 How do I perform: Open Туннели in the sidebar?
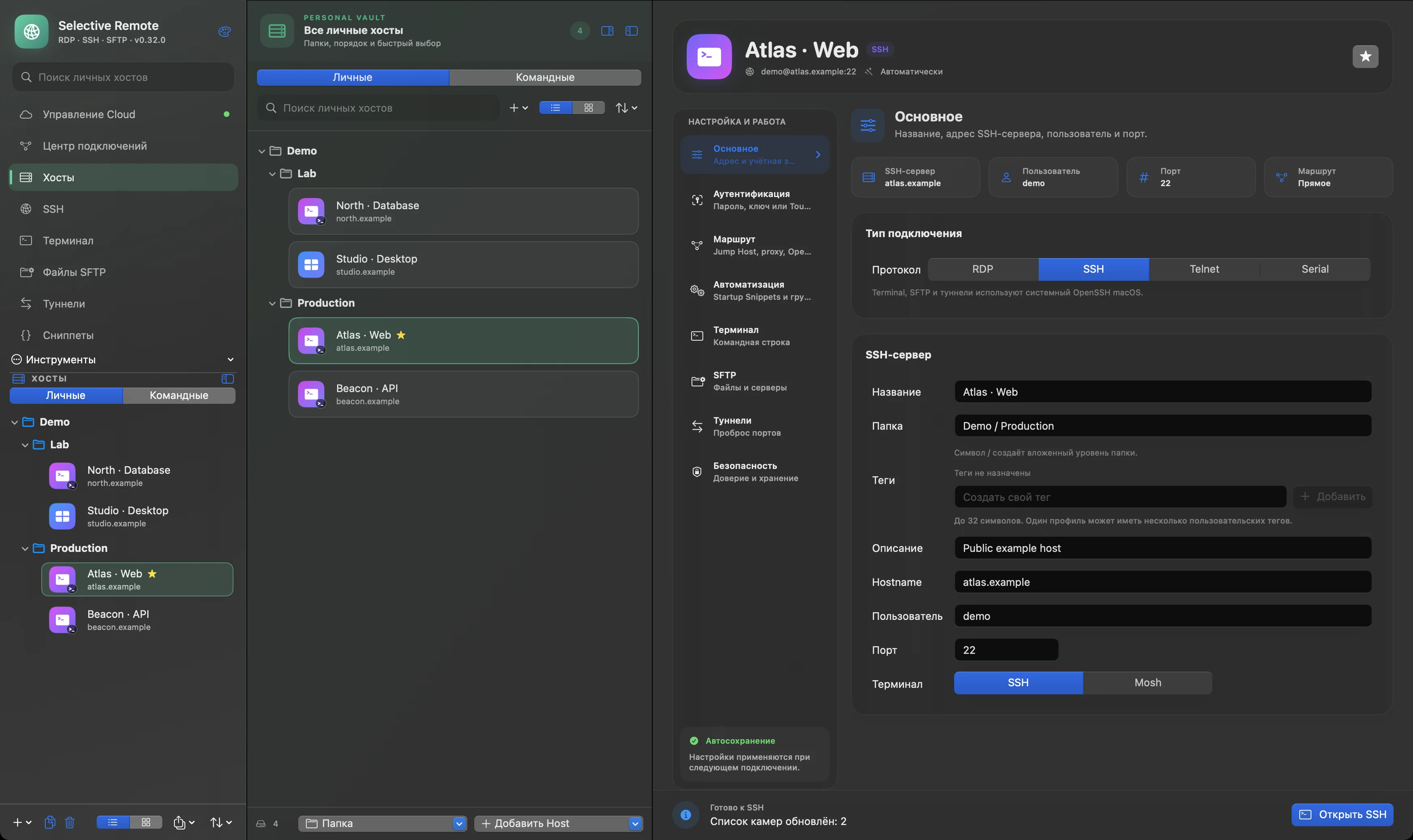(123, 304)
